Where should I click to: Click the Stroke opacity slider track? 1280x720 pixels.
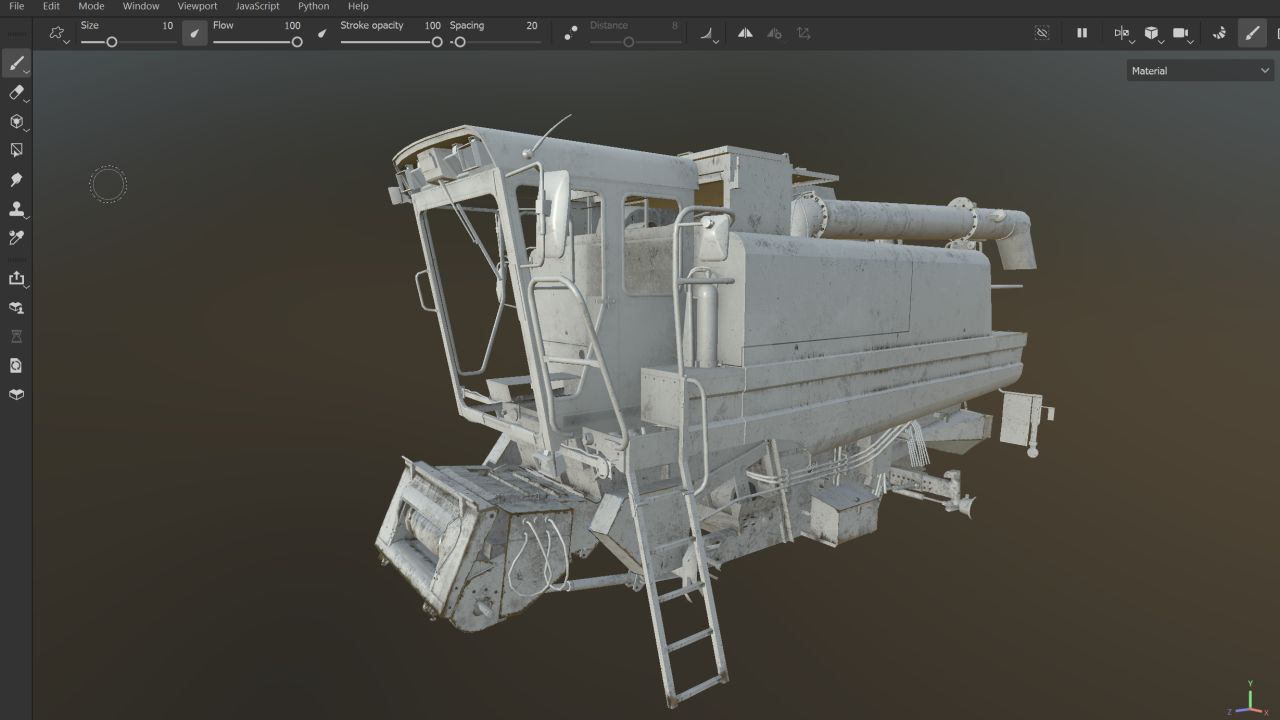[x=391, y=42]
